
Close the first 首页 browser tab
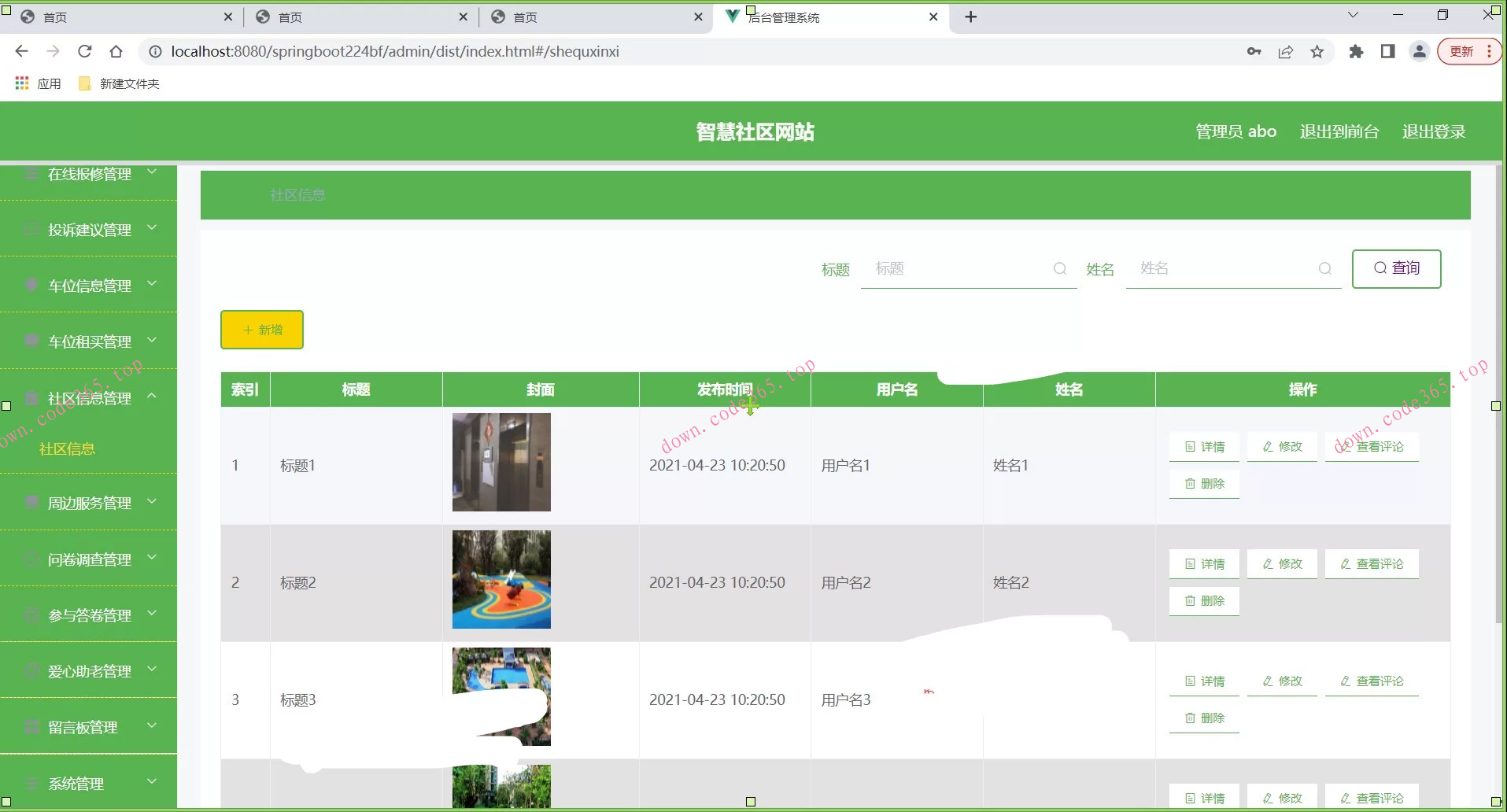[x=228, y=17]
